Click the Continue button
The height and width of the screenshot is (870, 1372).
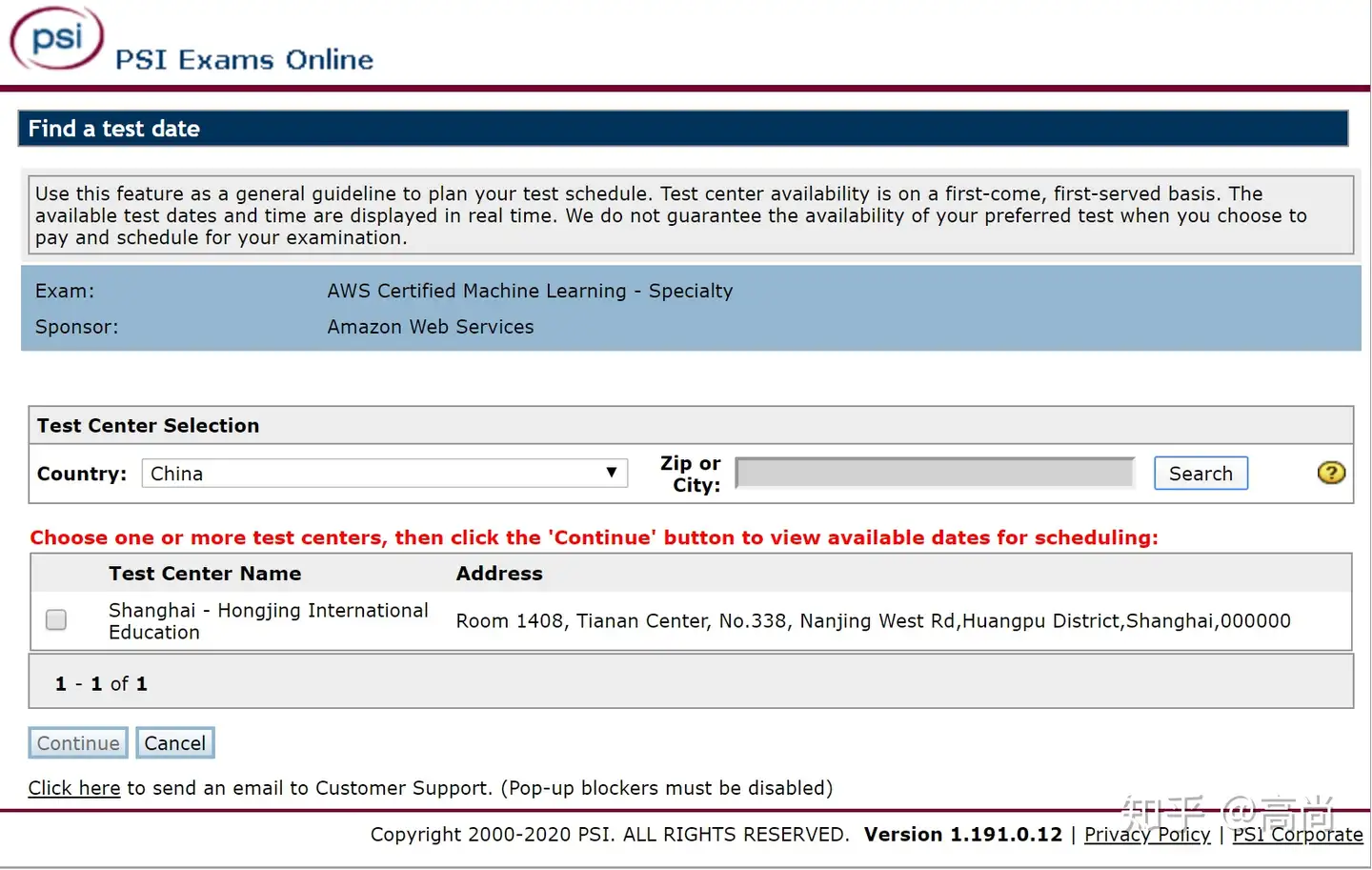[x=78, y=743]
